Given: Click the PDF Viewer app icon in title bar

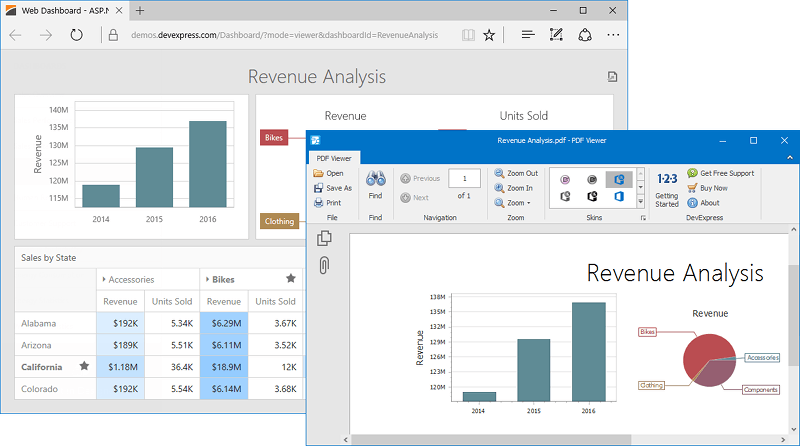Looking at the screenshot, I should coord(315,140).
